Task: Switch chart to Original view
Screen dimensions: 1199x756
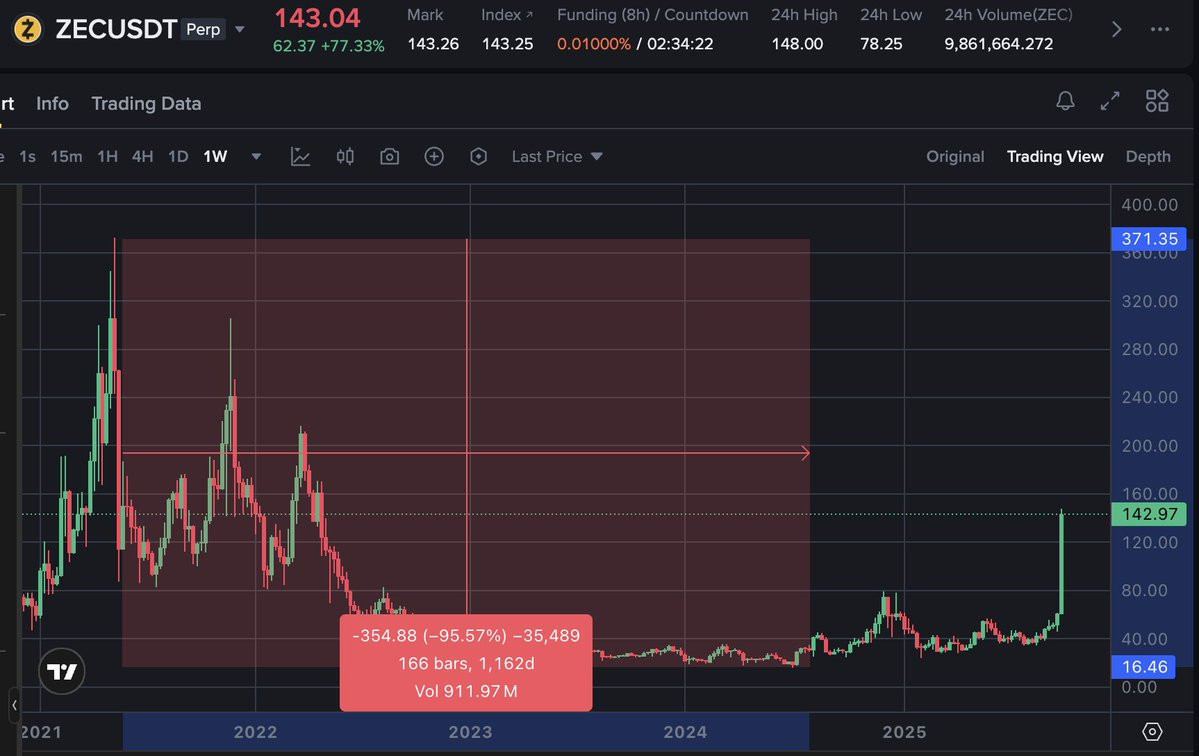Action: click(955, 157)
